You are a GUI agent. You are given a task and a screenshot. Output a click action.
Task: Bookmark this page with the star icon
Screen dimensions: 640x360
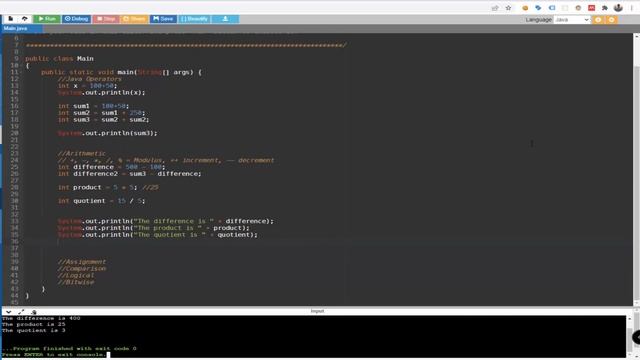508,8
